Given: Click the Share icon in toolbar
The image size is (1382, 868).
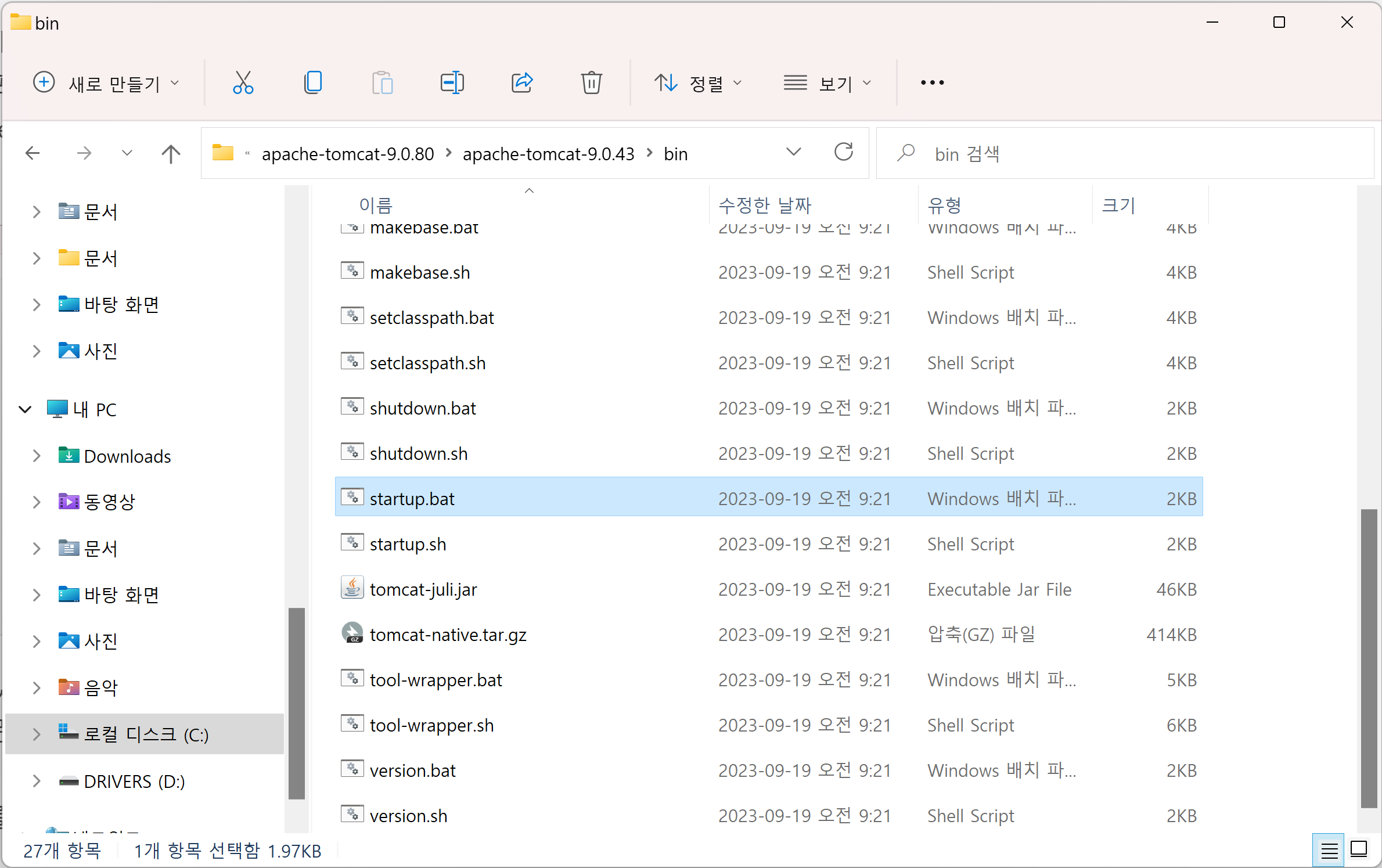Looking at the screenshot, I should coord(521,82).
